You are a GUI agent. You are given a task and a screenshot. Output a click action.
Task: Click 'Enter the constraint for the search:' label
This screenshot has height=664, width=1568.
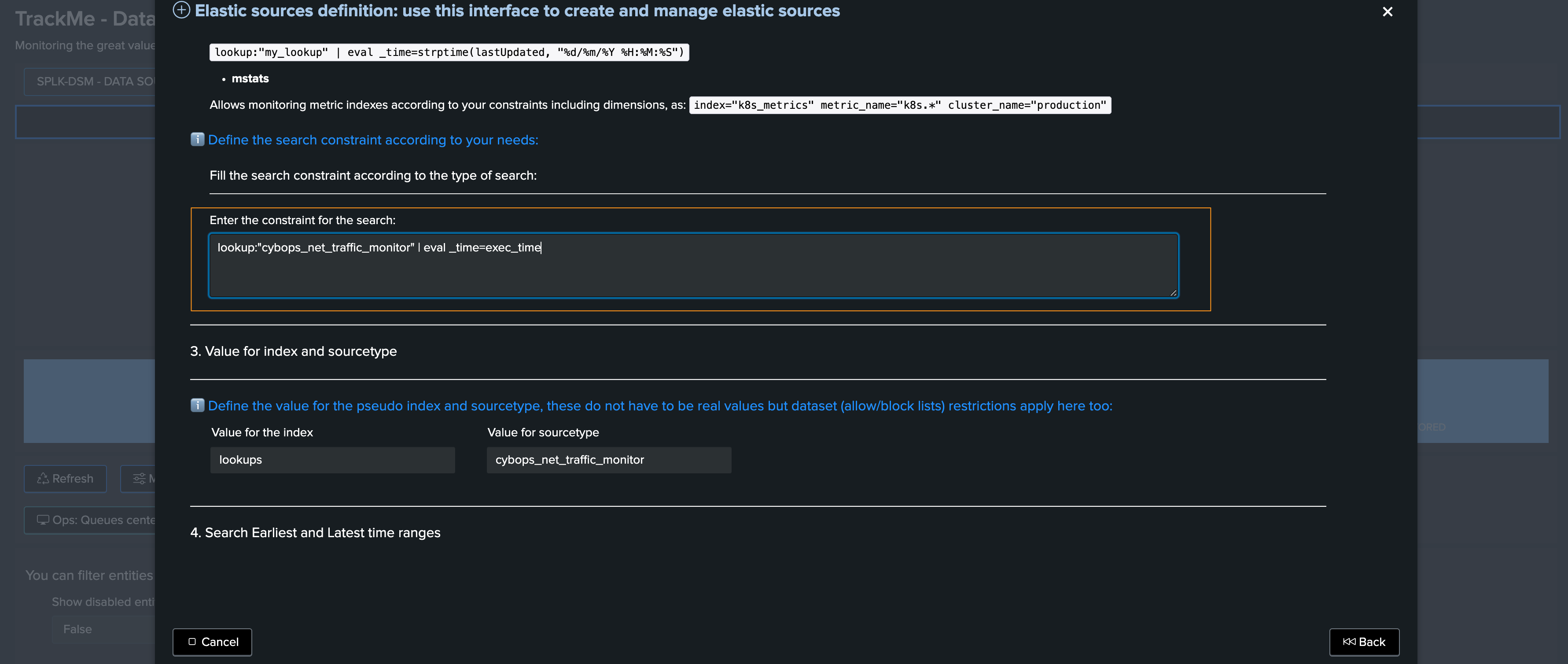click(302, 220)
